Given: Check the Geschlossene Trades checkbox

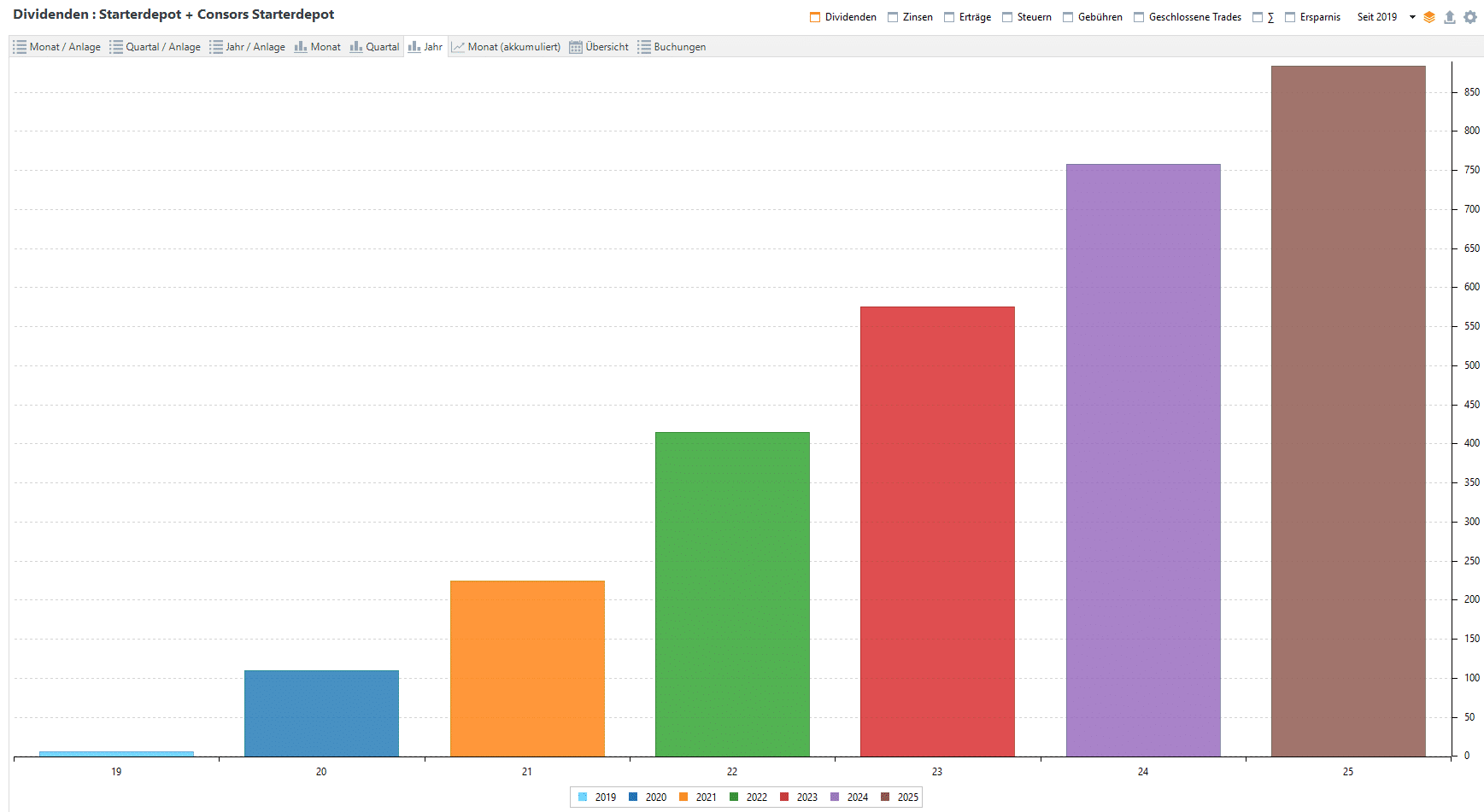Looking at the screenshot, I should tap(1139, 17).
